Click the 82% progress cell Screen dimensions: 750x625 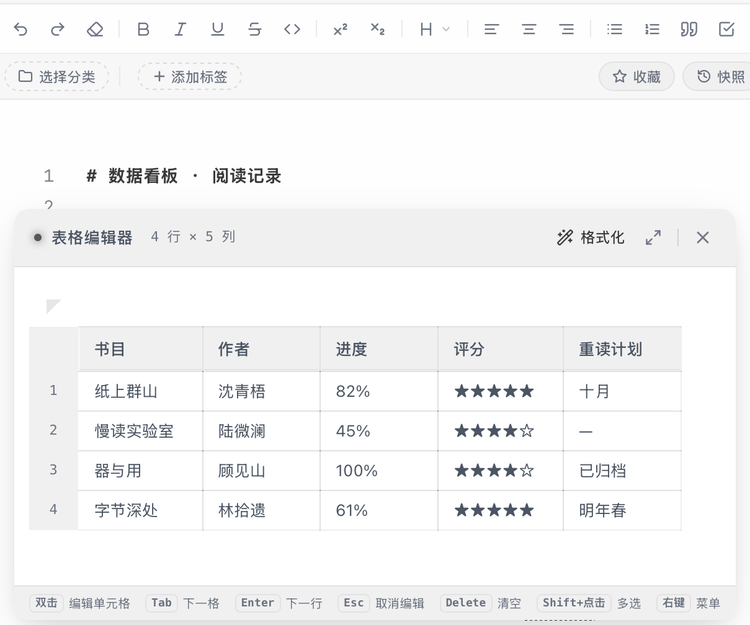click(x=379, y=391)
